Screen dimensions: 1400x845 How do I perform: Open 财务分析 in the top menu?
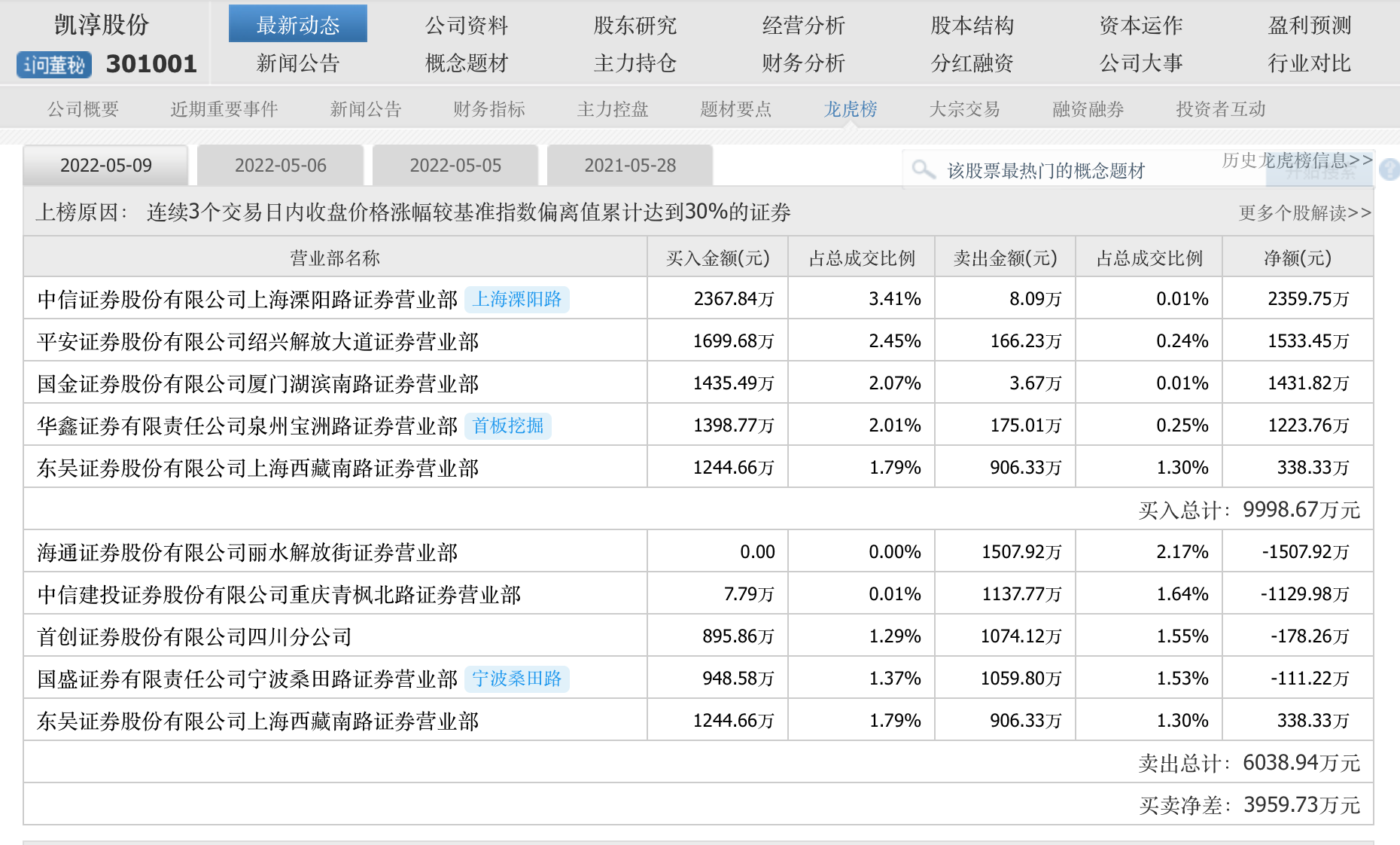coord(803,63)
